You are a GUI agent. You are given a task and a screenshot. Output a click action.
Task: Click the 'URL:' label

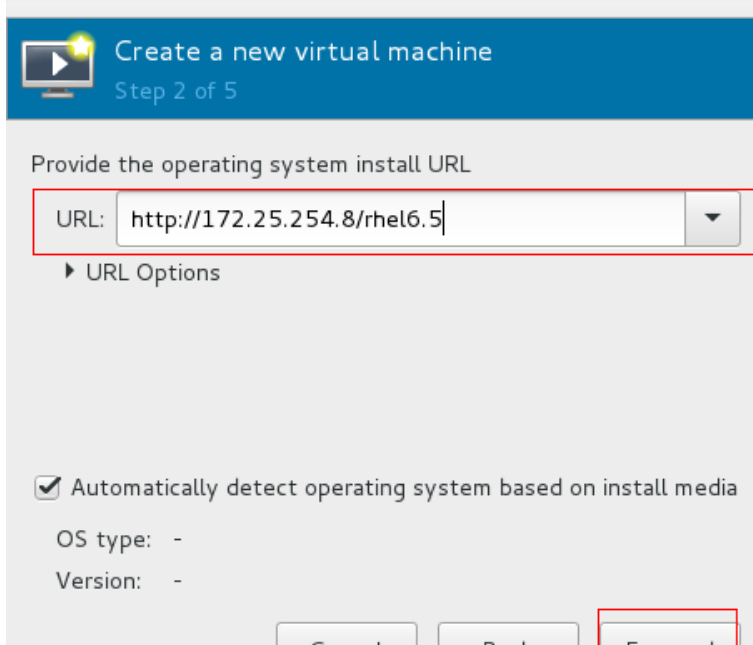(80, 219)
